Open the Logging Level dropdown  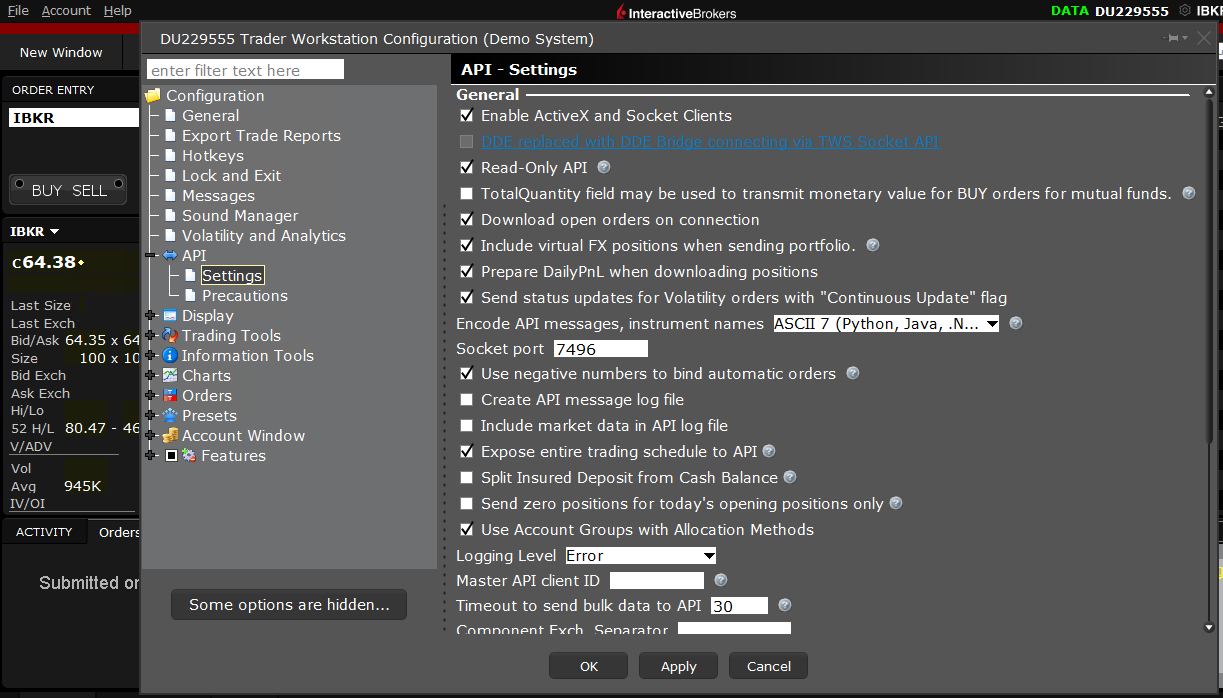tap(640, 555)
